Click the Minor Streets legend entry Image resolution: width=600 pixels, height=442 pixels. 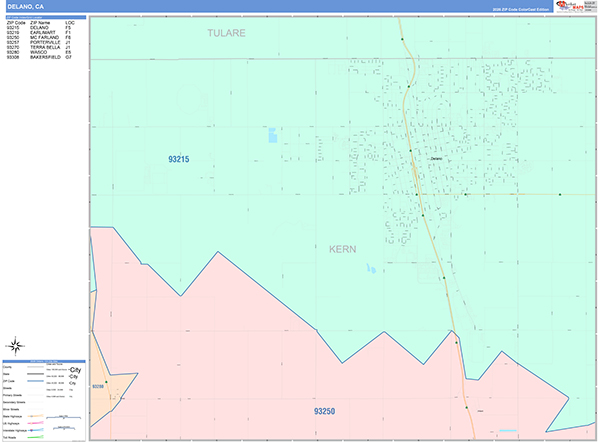[11, 409]
